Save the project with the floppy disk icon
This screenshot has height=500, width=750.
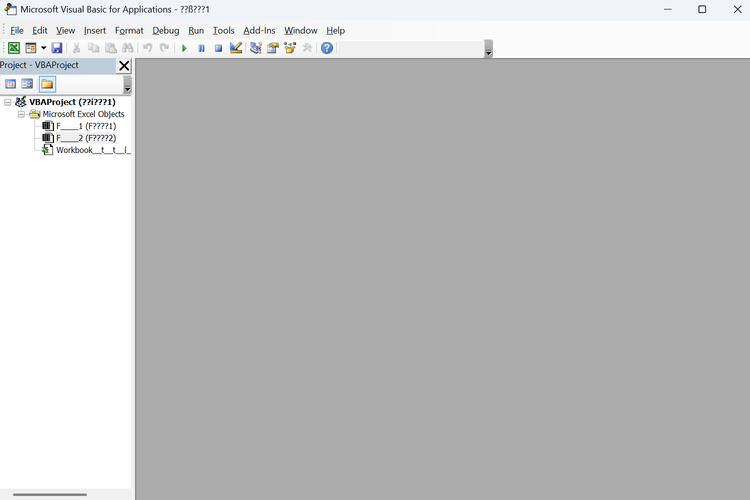click(x=57, y=48)
